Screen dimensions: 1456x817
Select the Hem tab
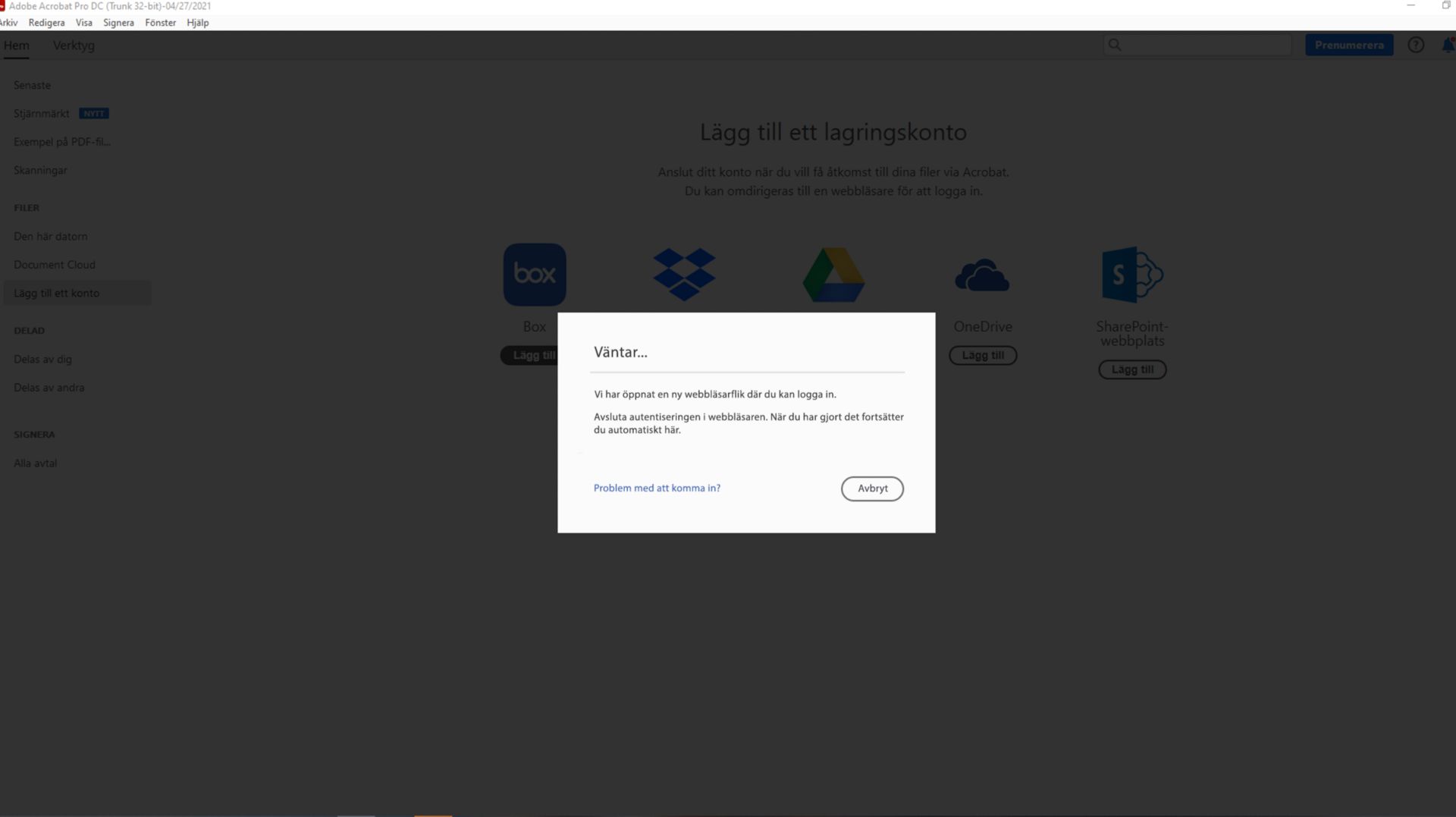pos(17,46)
